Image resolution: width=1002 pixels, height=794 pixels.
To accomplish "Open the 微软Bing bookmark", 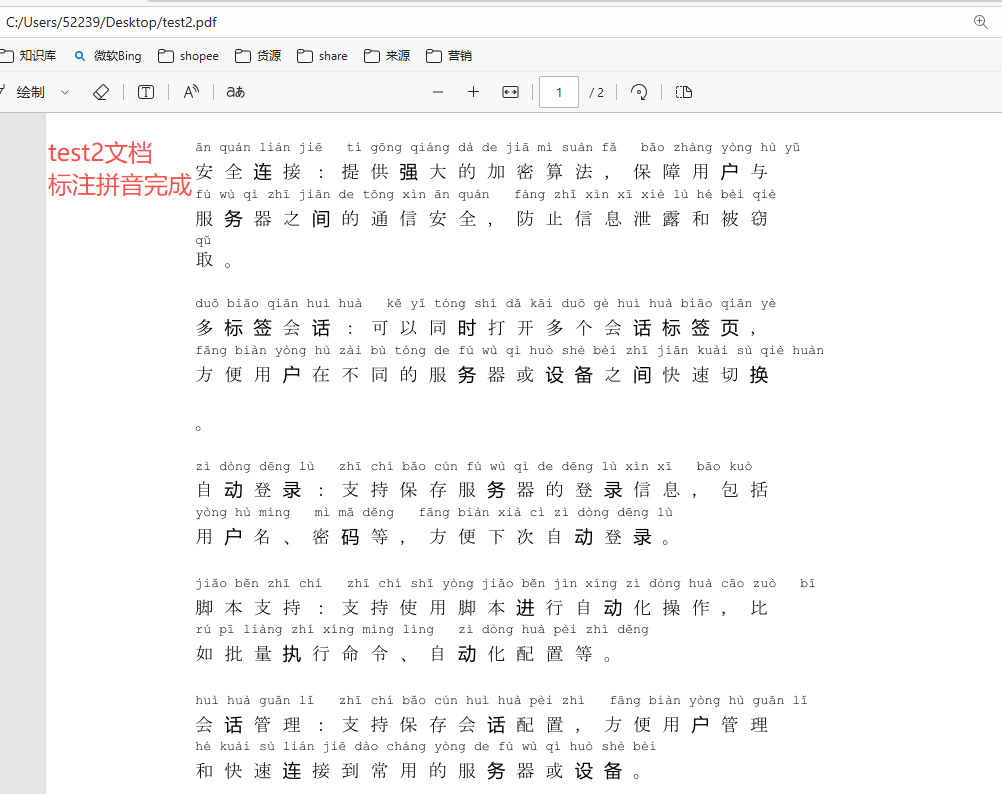I will tap(108, 56).
